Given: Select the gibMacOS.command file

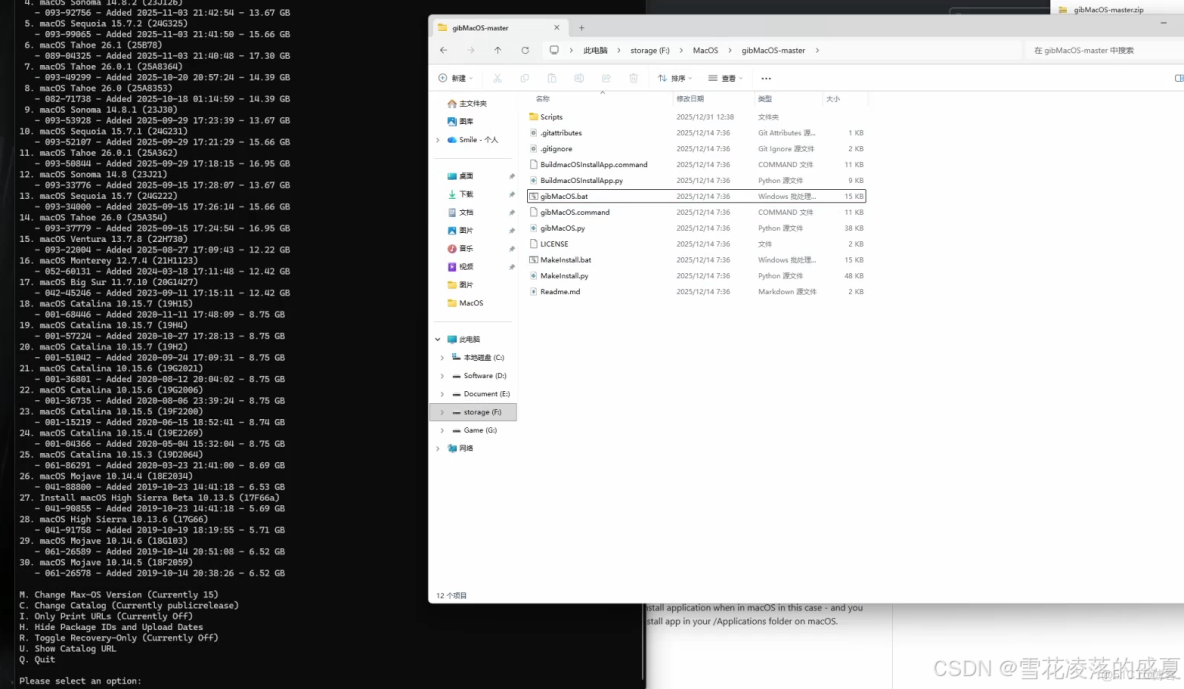Looking at the screenshot, I should click(696, 212).
